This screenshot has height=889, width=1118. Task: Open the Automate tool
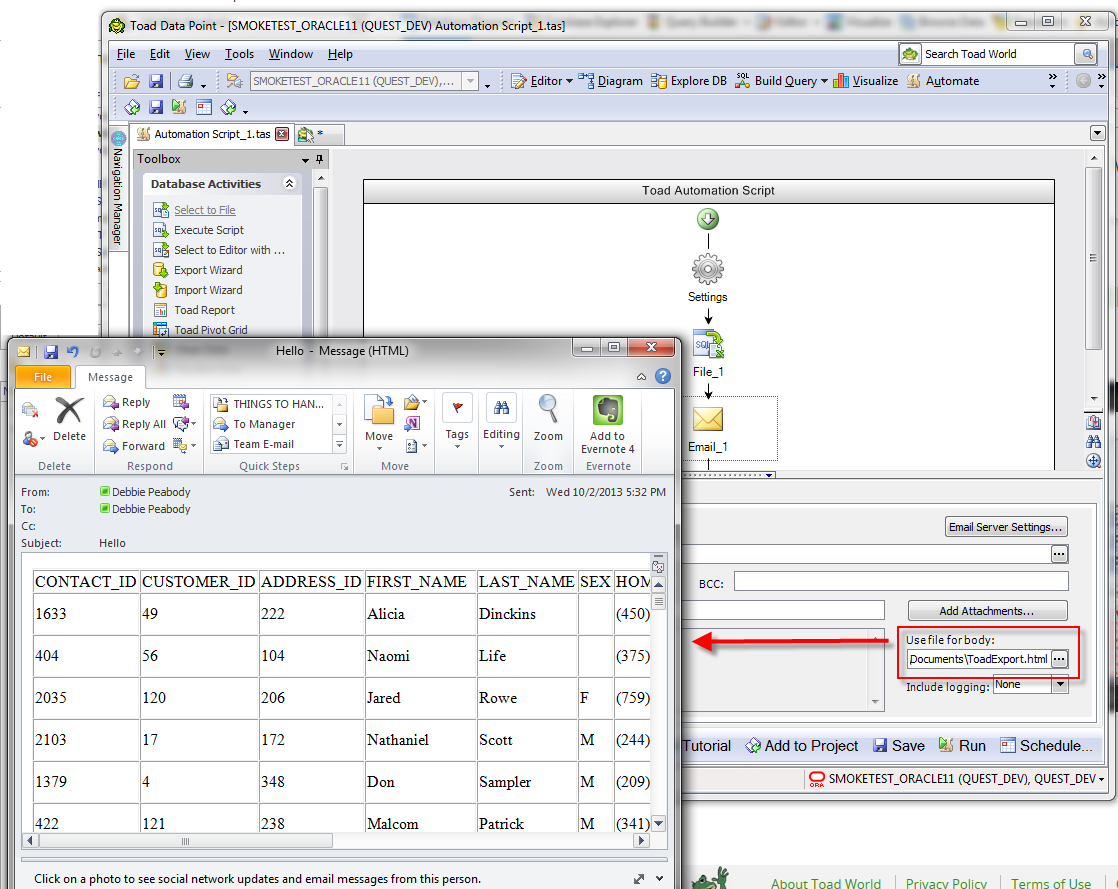943,81
